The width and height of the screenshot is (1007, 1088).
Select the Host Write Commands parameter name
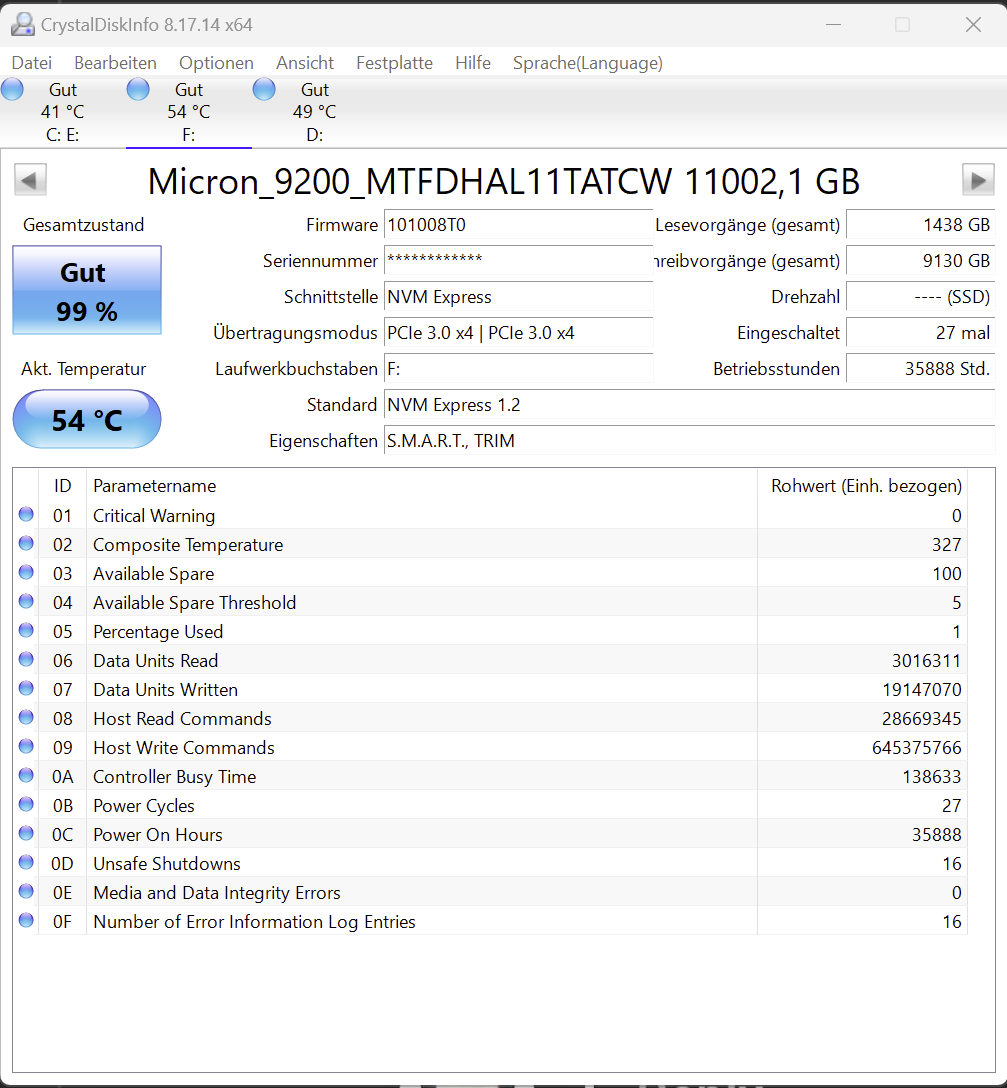tap(184, 748)
